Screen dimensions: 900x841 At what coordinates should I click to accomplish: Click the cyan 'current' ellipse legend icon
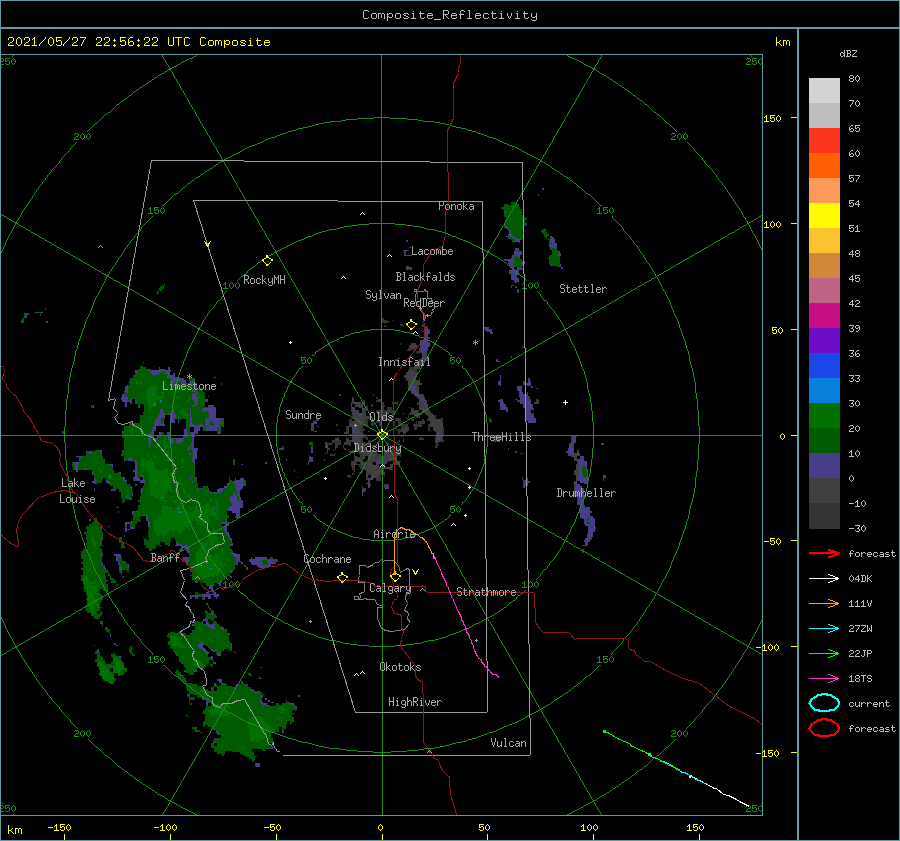824,703
